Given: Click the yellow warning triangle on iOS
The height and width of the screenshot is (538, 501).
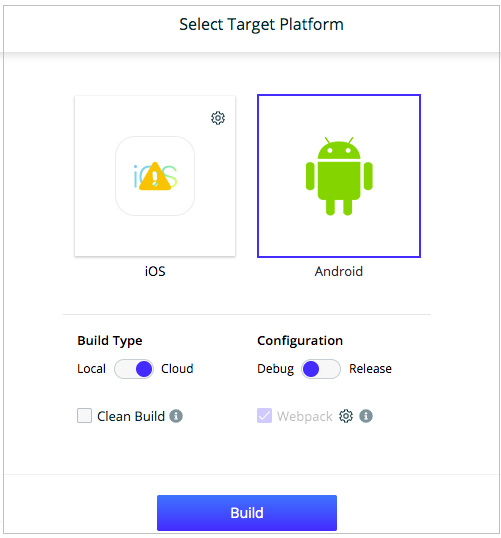Looking at the screenshot, I should pos(155,176).
